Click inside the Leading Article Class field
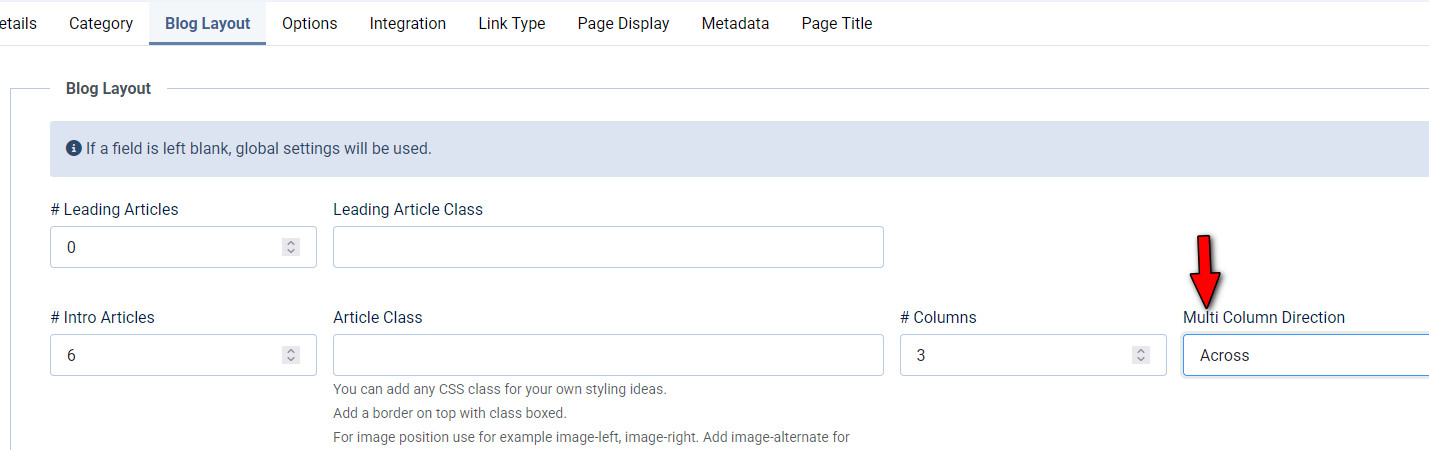The width and height of the screenshot is (1429, 450). tap(608, 247)
